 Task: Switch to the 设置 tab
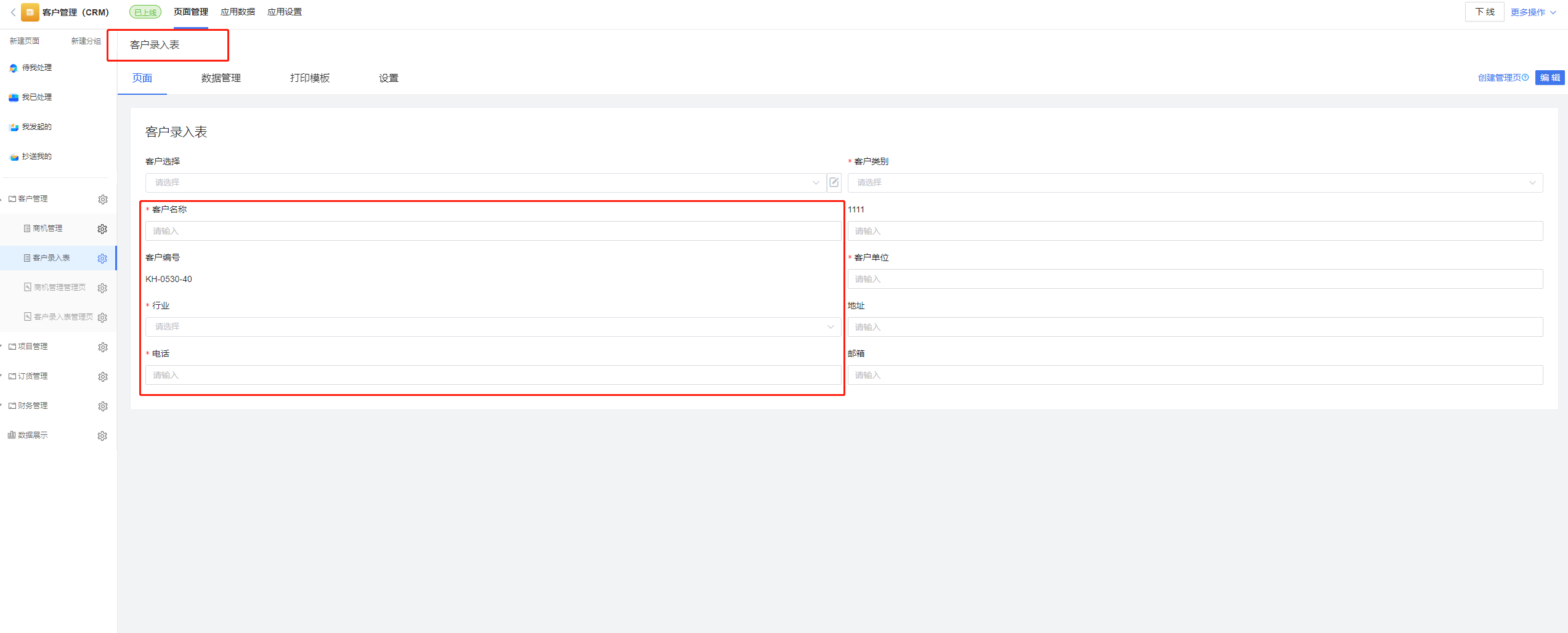coord(389,78)
